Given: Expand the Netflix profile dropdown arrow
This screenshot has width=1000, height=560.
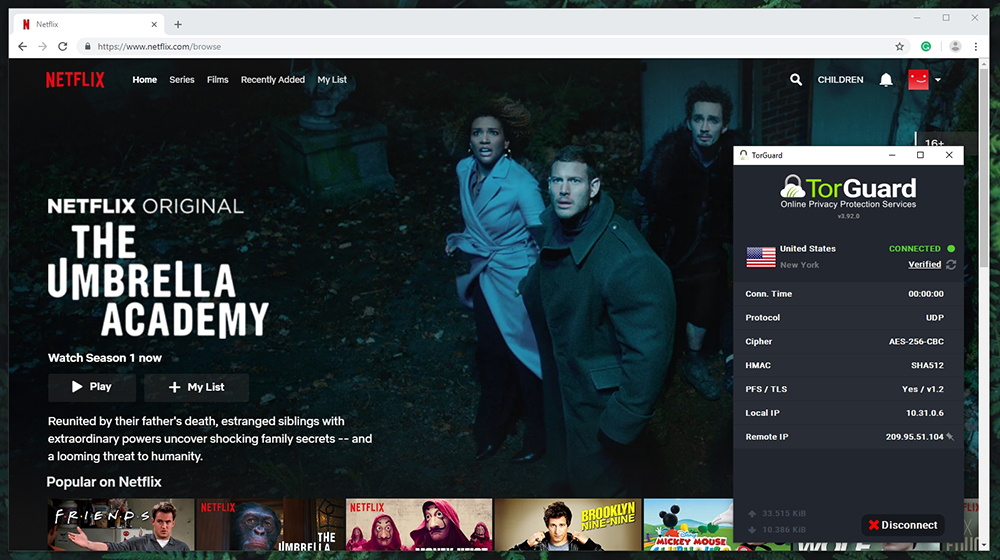Looking at the screenshot, I should tap(938, 80).
